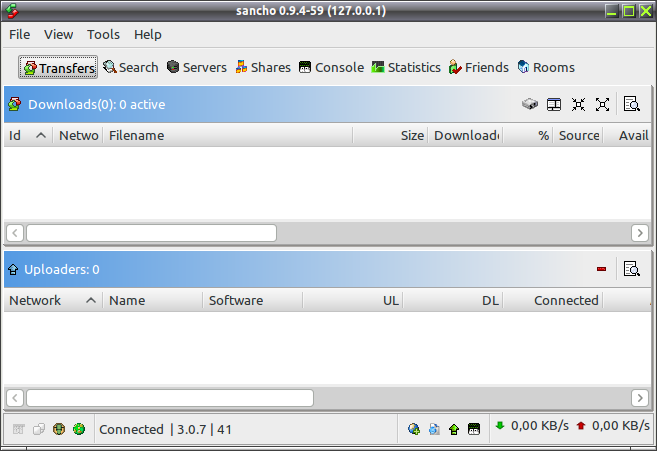Open the Tools menu
The image size is (657, 451).
(x=103, y=34)
